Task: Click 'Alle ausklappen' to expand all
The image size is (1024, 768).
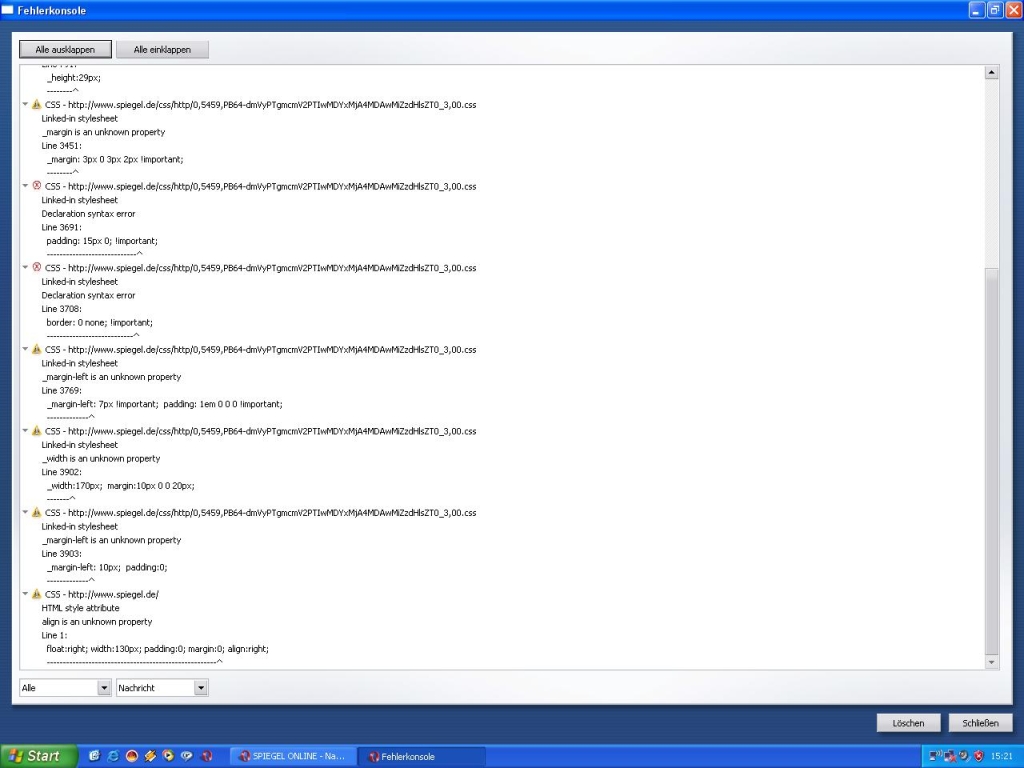Action: pos(65,50)
